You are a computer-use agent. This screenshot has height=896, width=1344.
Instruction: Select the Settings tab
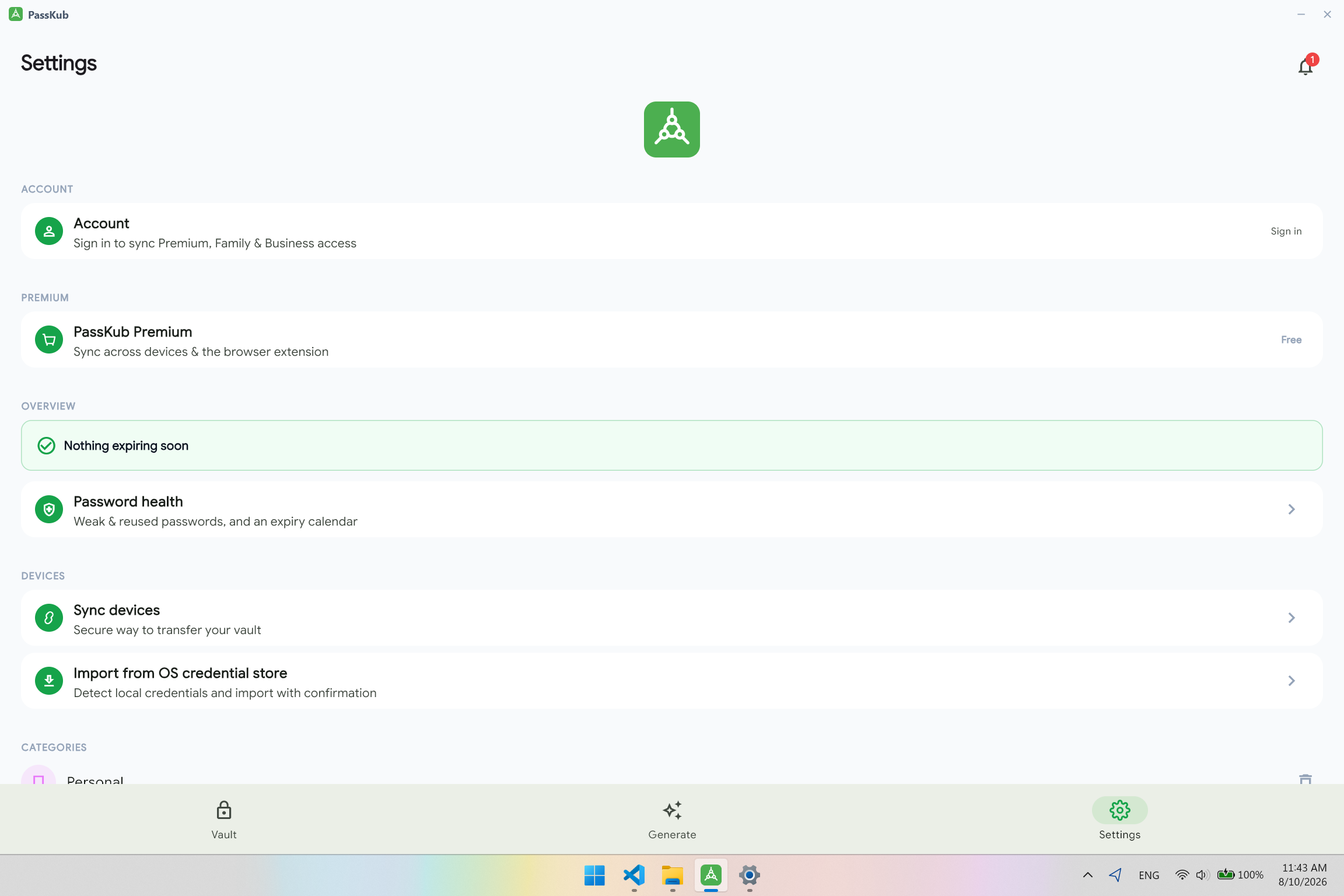coord(1119,820)
